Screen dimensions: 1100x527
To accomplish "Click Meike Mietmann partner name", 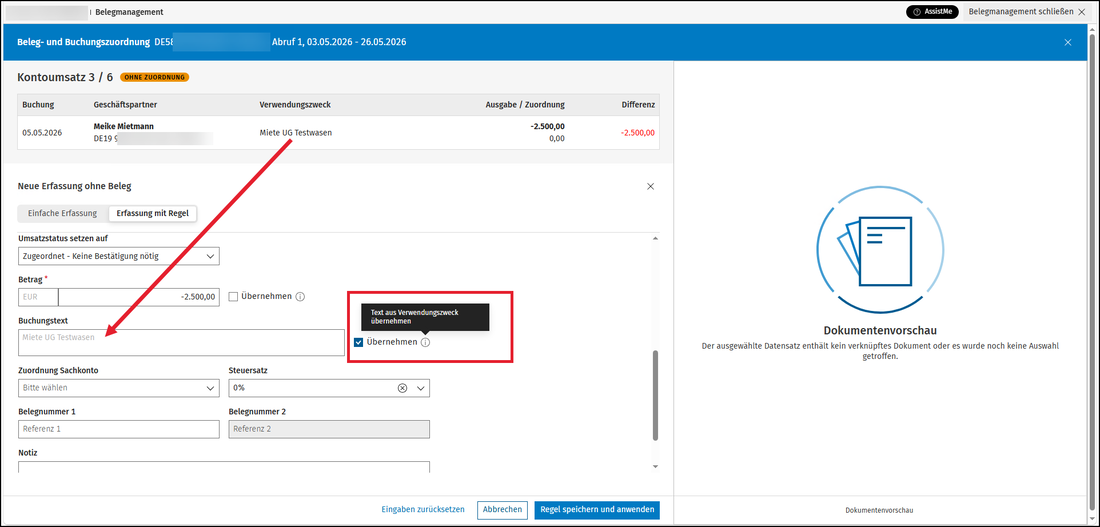I will point(123,126).
